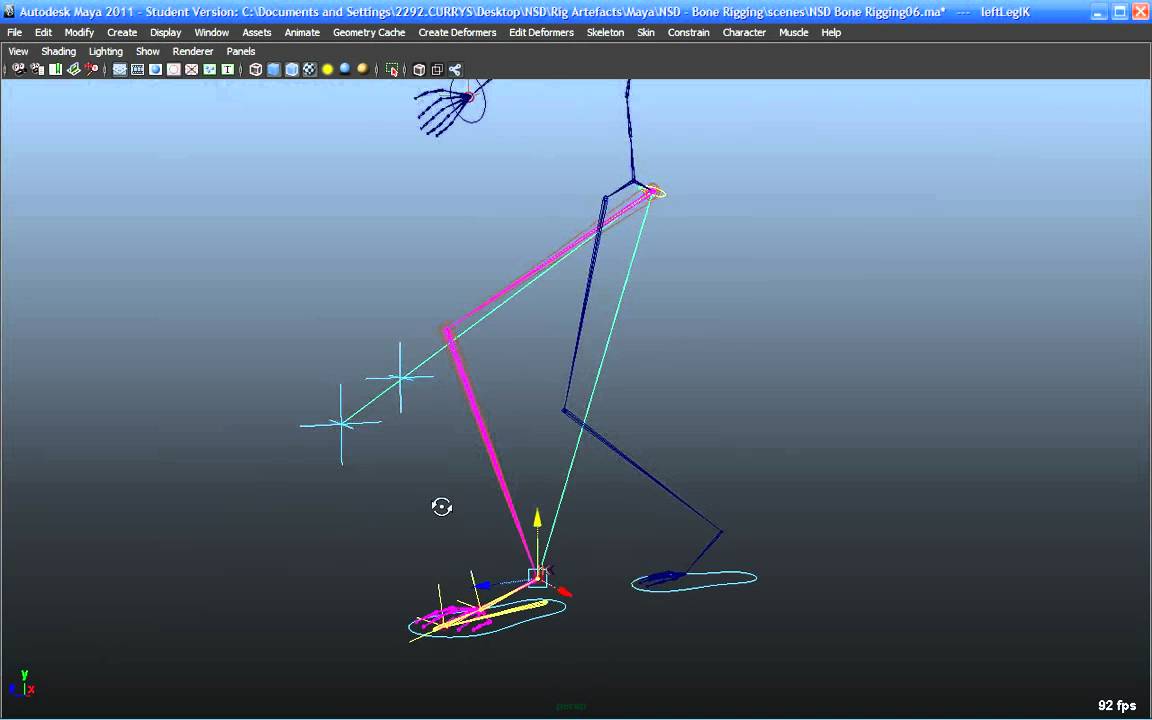This screenshot has width=1152, height=720.
Task: Toggle the gate mask display
Action: click(x=173, y=69)
